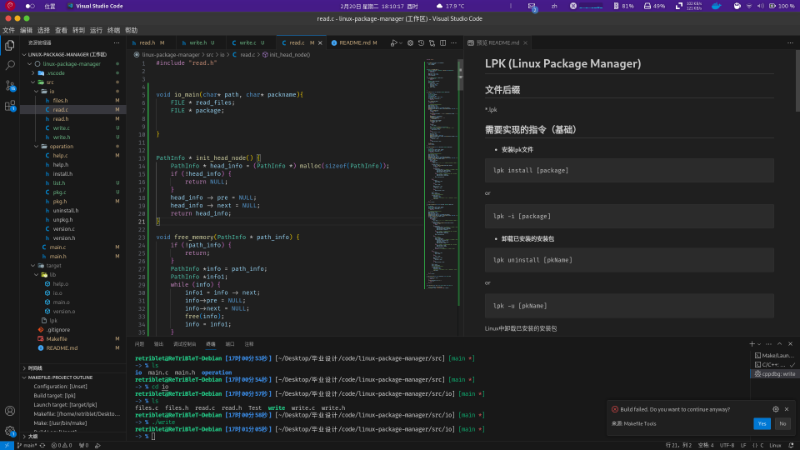Click No on Build failed notification
This screenshot has height=450, width=800.
tap(782, 423)
